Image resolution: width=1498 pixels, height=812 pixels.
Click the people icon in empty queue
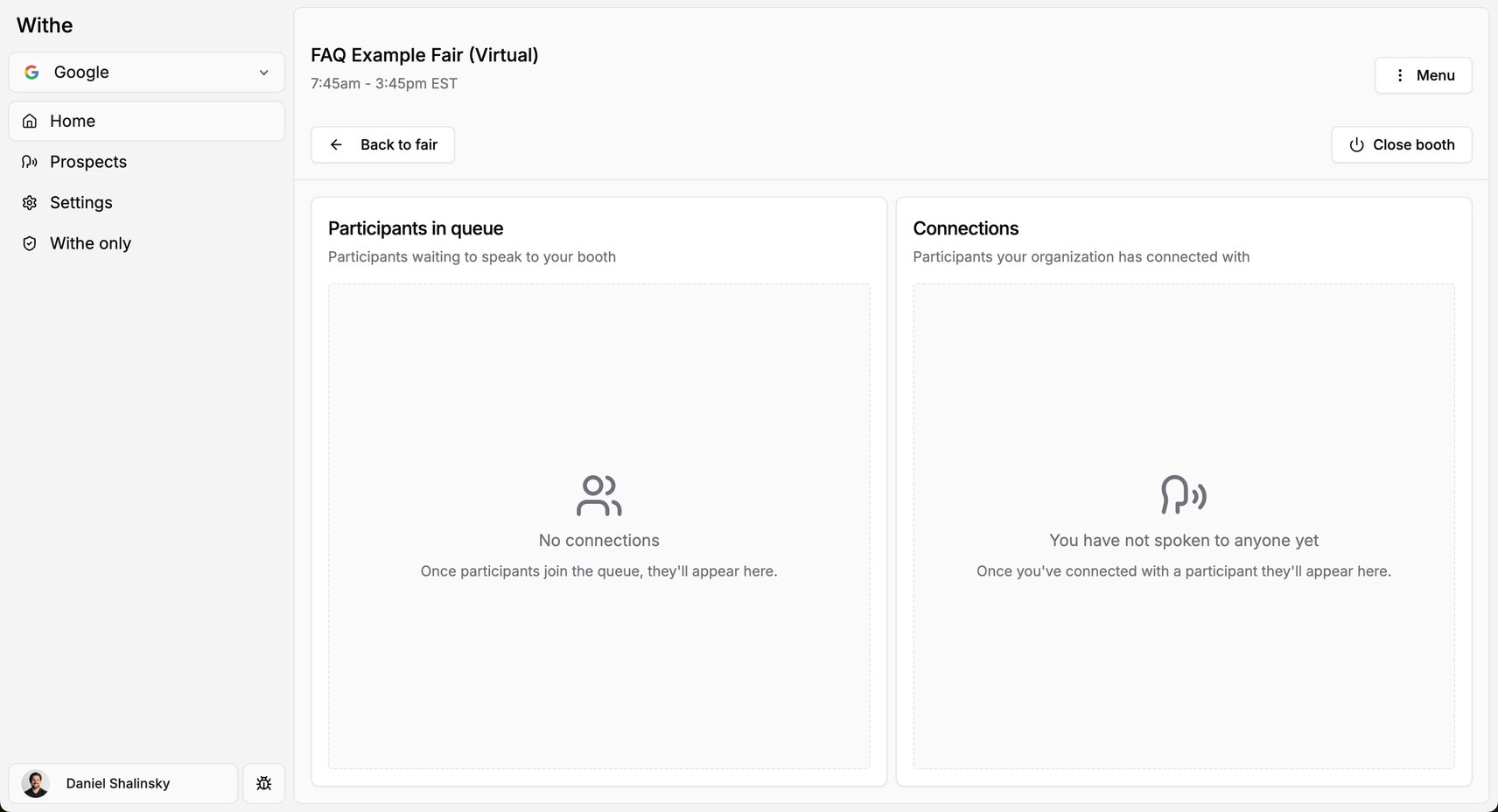[x=599, y=495]
